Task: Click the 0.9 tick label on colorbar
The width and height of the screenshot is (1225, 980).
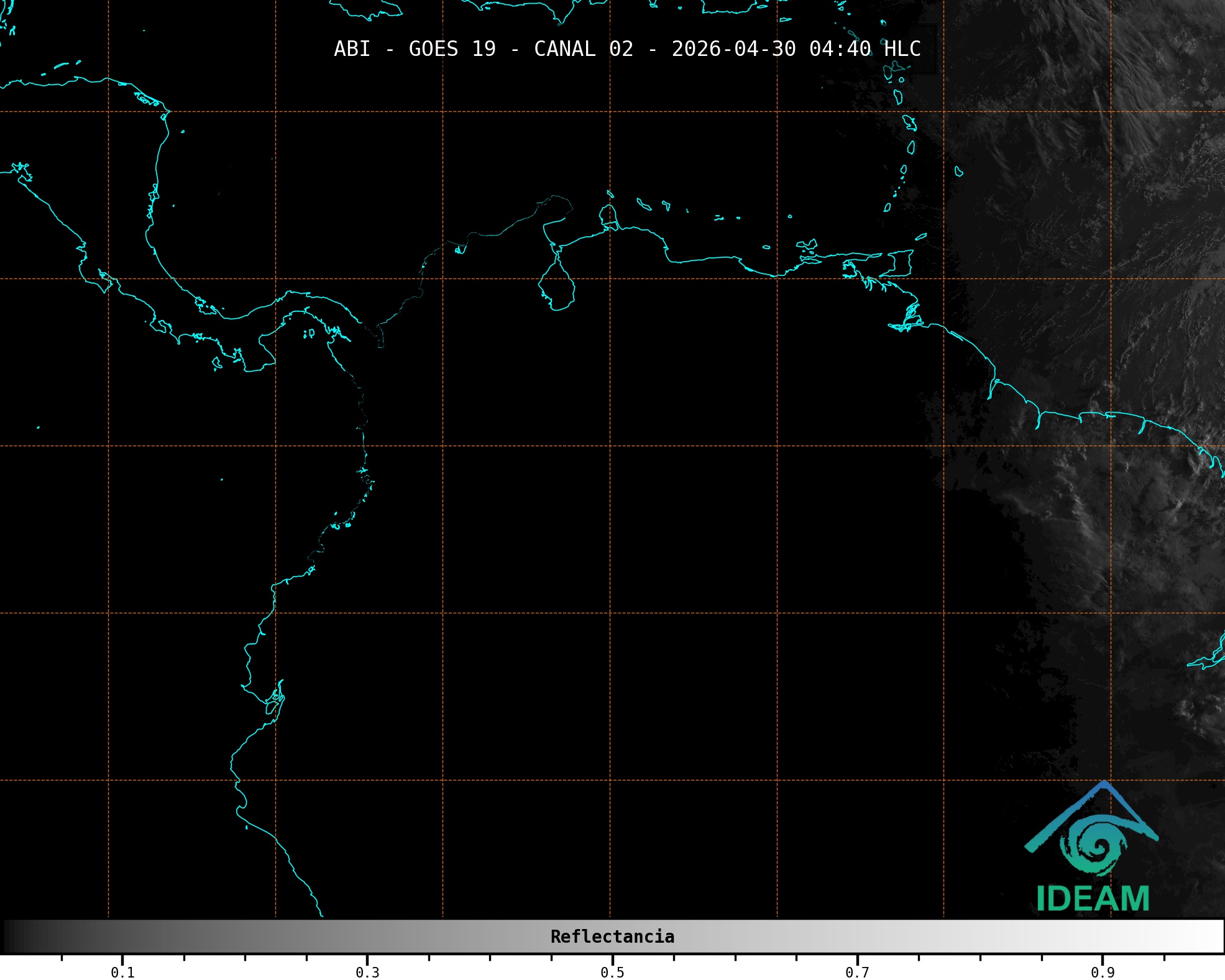Action: click(x=1102, y=972)
